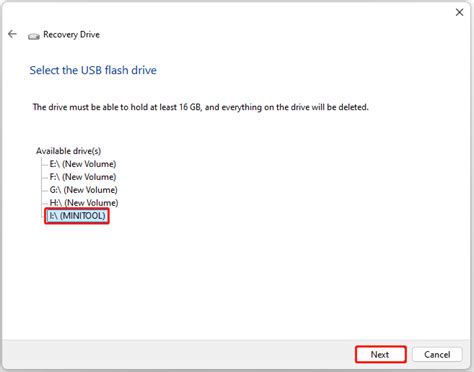Click the Recovery Drive icon in header
The image size is (474, 372).
coord(34,36)
